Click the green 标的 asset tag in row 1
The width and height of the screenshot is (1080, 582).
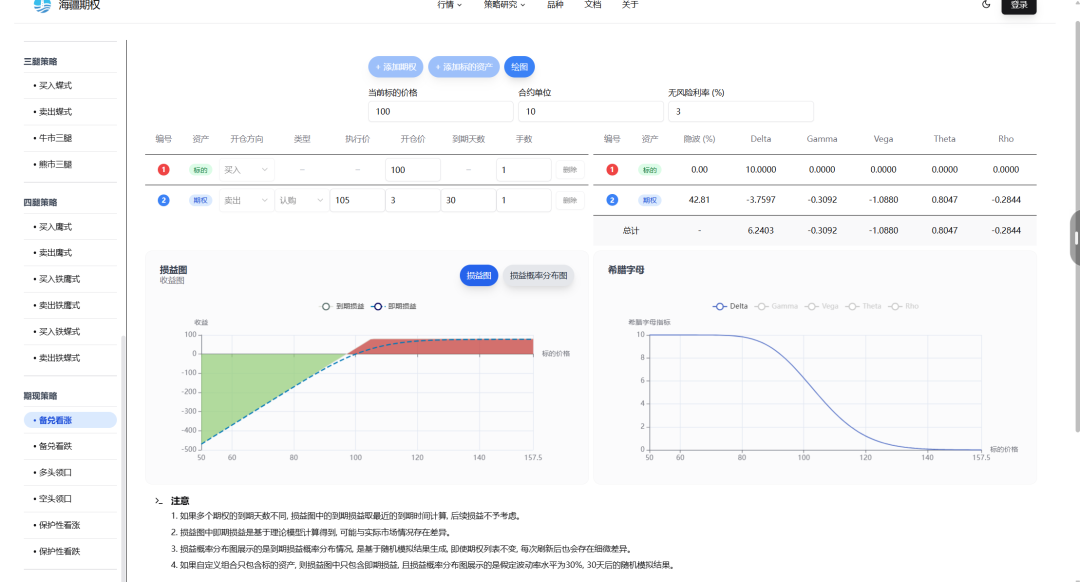click(x=201, y=170)
